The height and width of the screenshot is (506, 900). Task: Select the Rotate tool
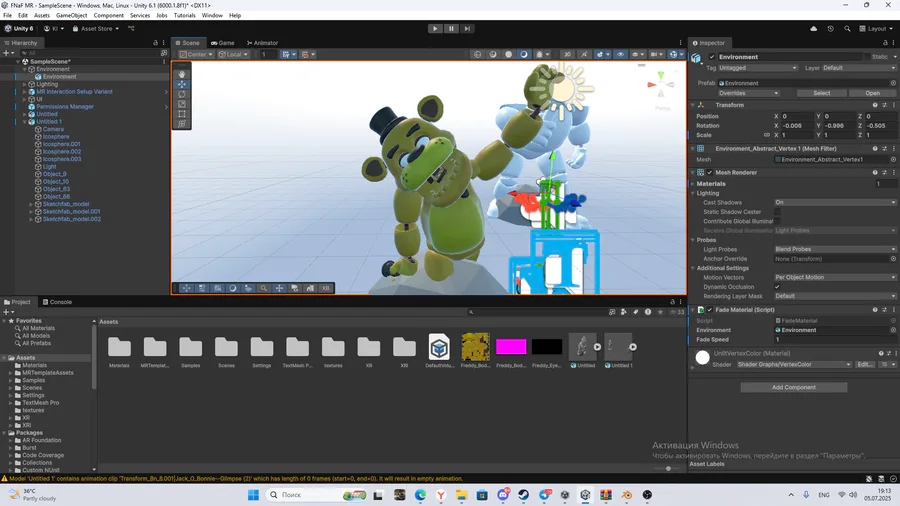click(182, 94)
